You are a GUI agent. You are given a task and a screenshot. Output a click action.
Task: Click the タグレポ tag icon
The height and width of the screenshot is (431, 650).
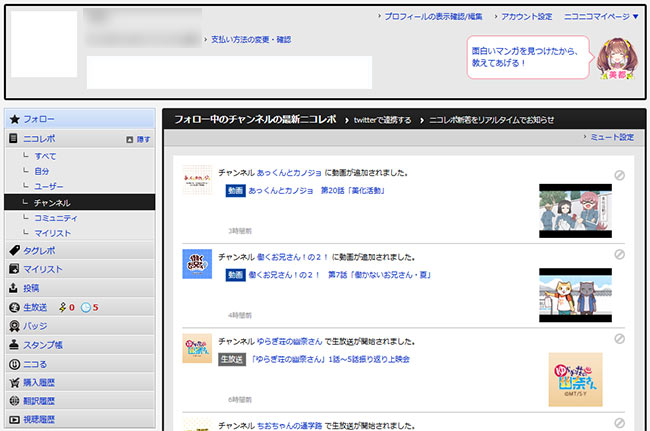point(15,250)
